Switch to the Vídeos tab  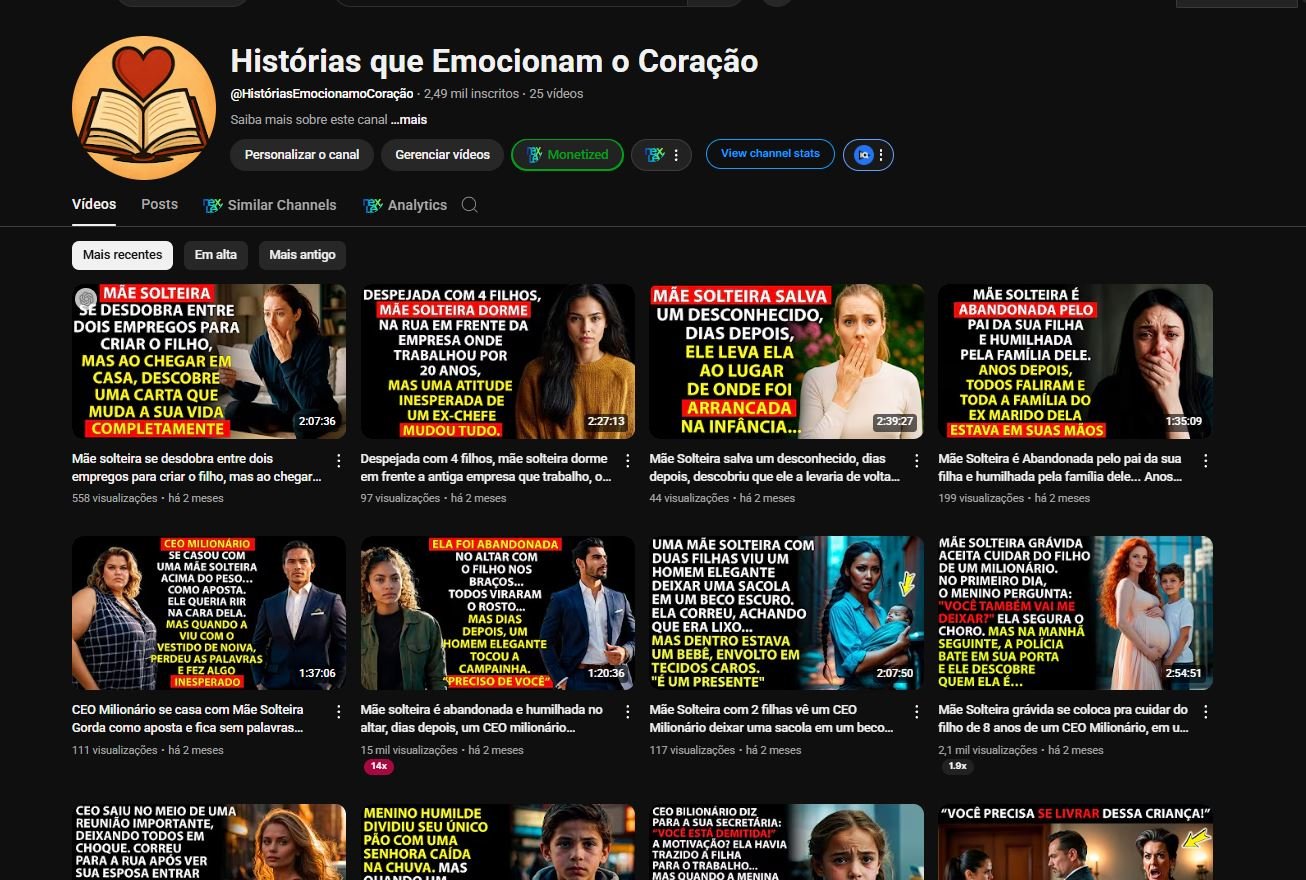click(x=94, y=204)
